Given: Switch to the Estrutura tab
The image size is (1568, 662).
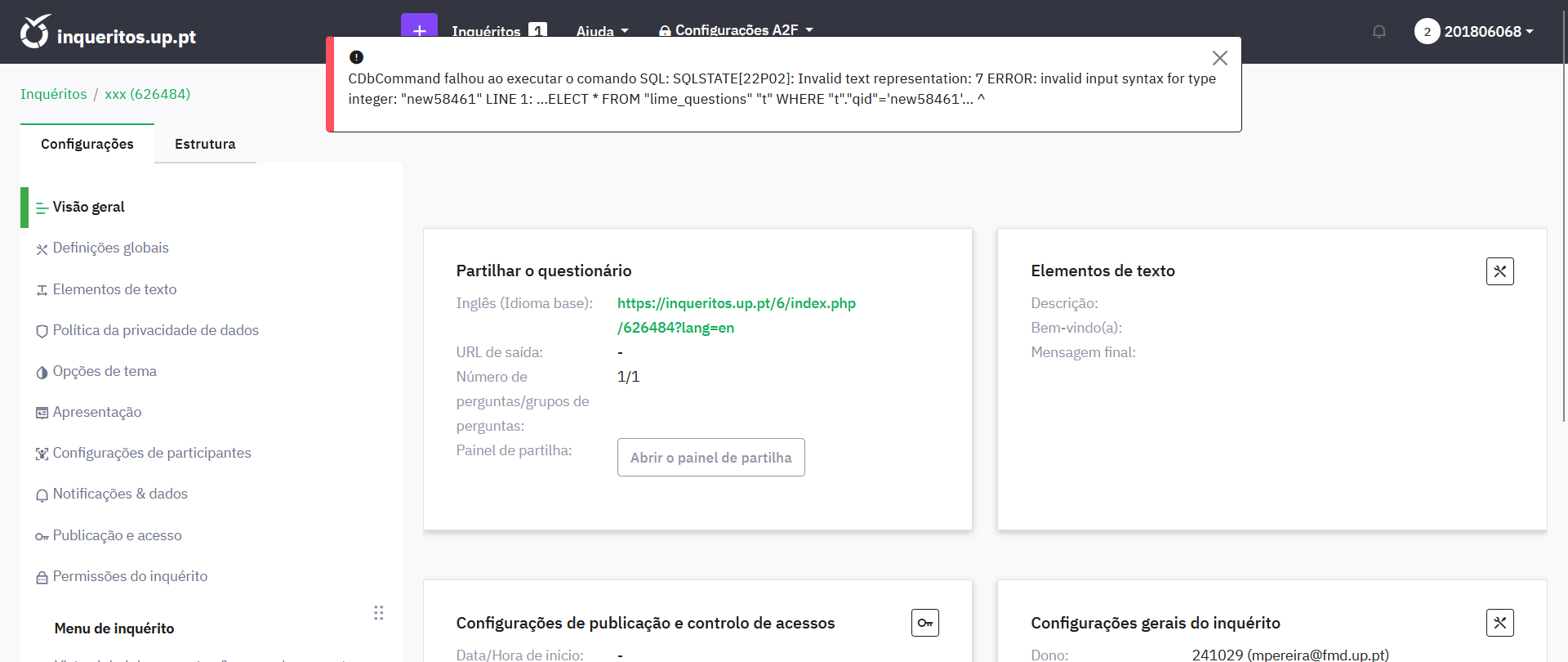Looking at the screenshot, I should [x=205, y=144].
